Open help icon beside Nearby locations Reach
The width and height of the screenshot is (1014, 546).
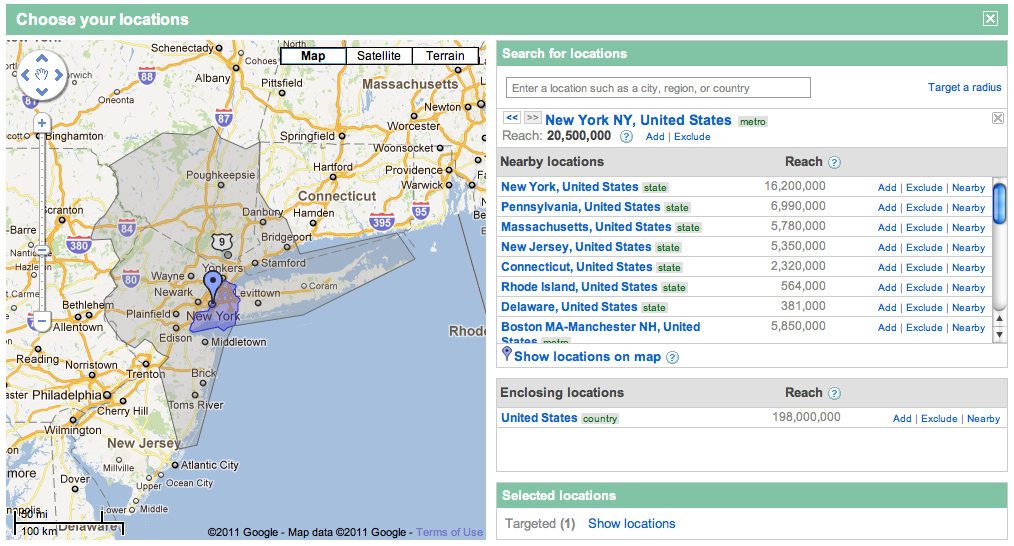[834, 162]
